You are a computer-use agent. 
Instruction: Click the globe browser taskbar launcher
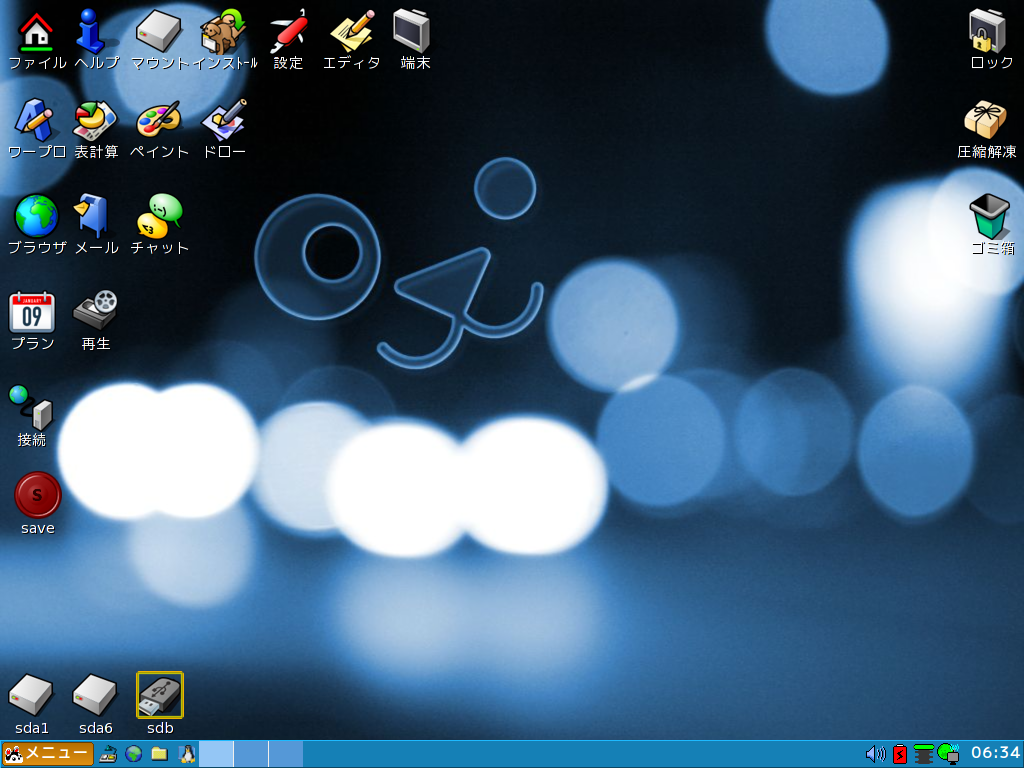(x=134, y=754)
